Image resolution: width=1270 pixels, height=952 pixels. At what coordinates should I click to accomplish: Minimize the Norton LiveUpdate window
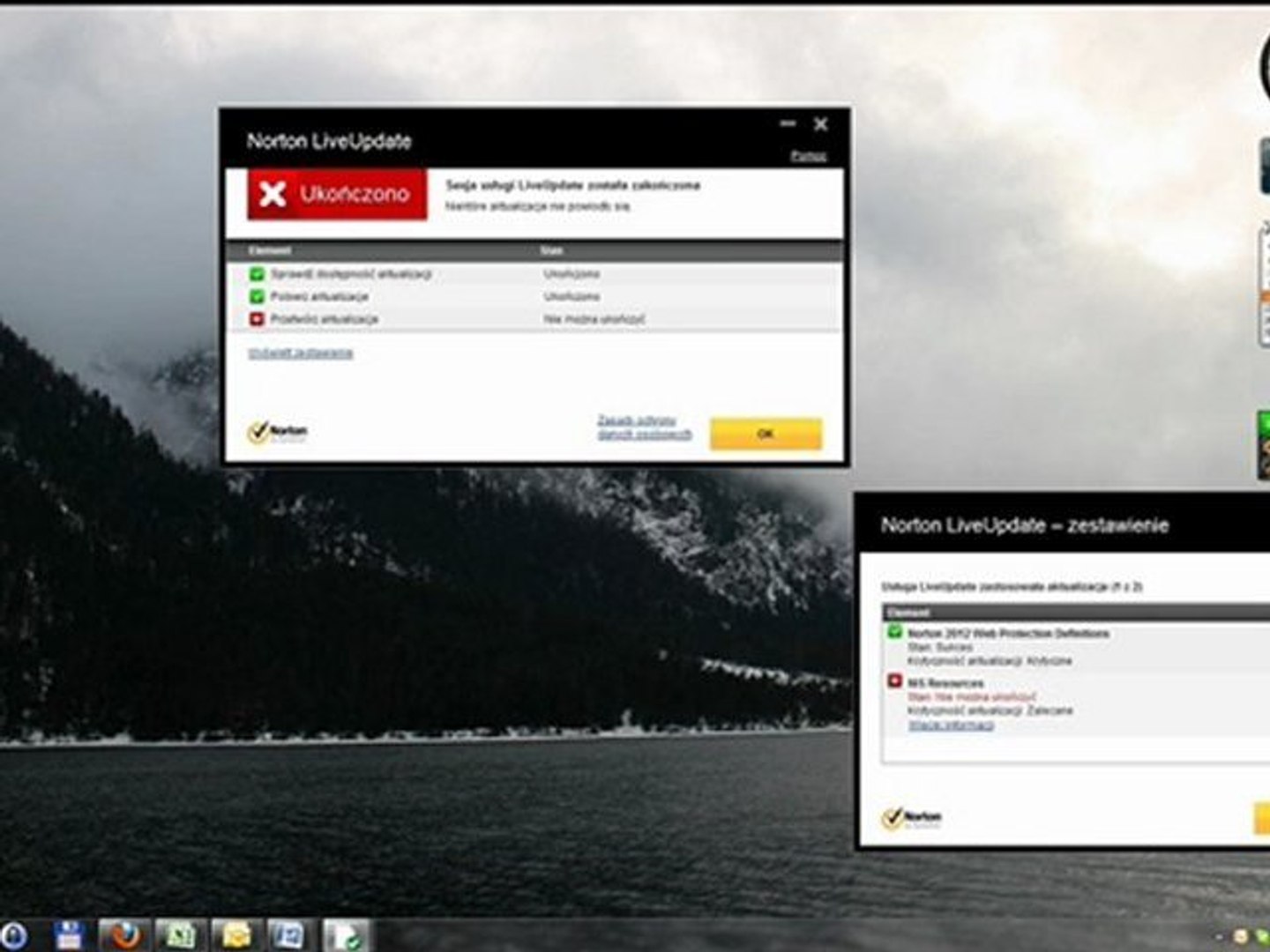788,124
